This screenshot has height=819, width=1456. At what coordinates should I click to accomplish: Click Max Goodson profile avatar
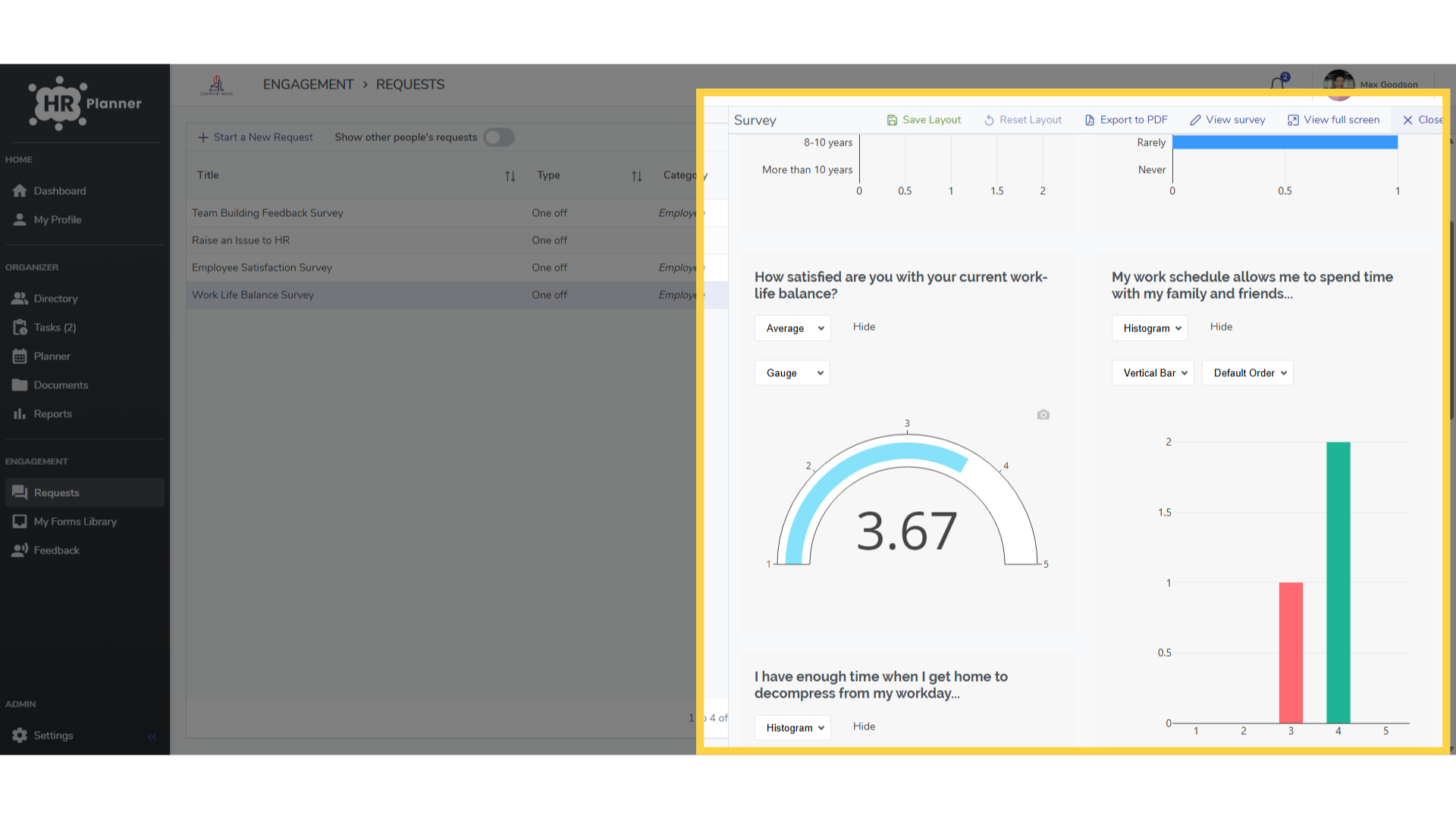1338,84
